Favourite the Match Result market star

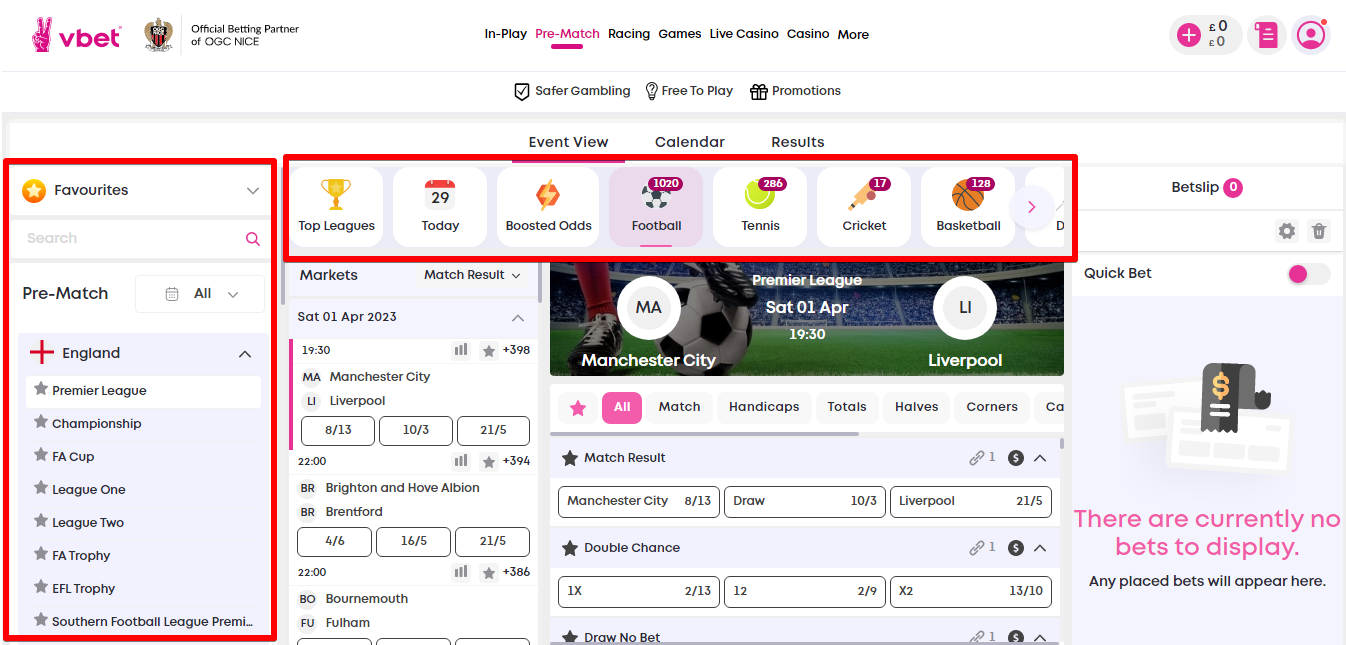pos(570,458)
